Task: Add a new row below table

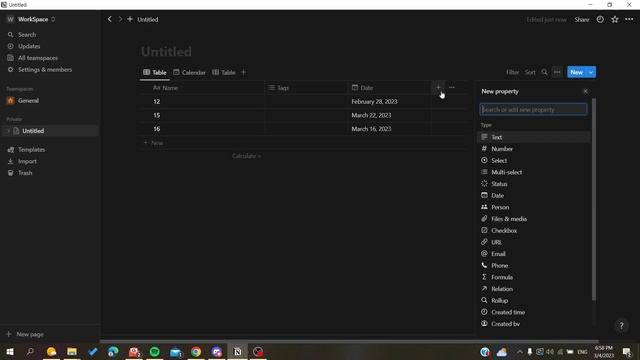Action: click(x=153, y=143)
